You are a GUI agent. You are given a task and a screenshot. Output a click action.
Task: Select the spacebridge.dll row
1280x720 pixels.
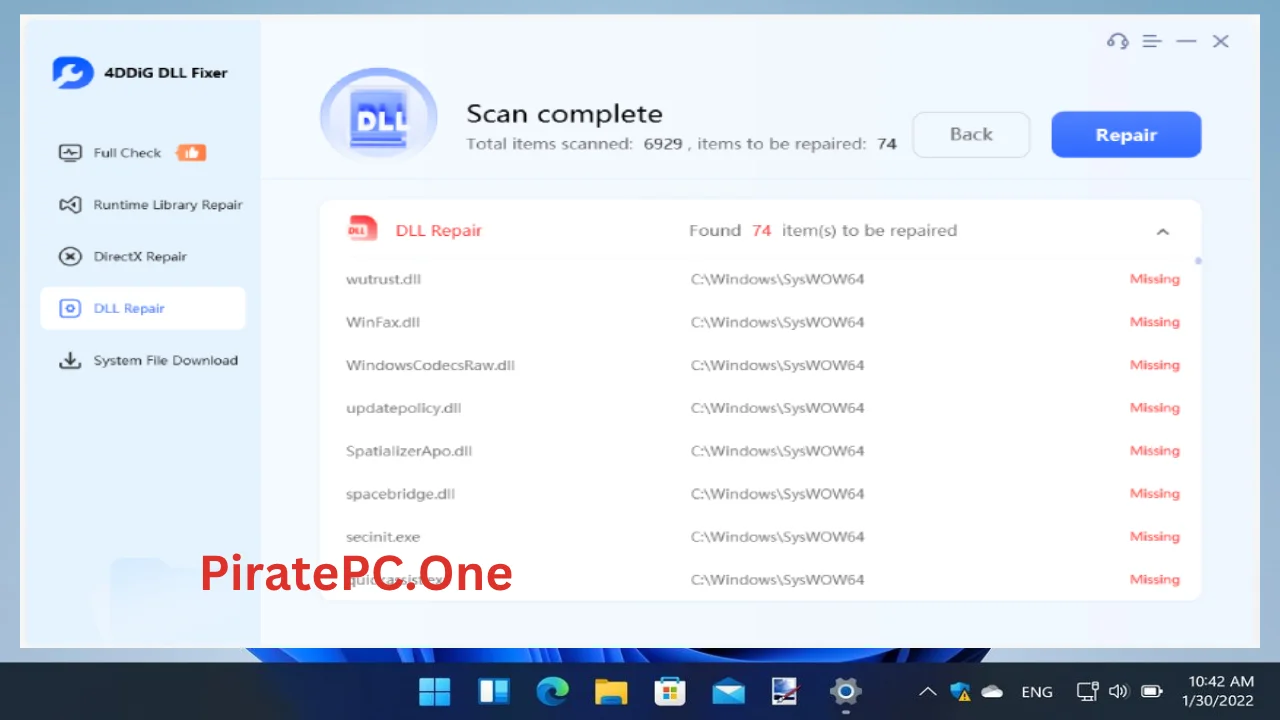pos(761,494)
